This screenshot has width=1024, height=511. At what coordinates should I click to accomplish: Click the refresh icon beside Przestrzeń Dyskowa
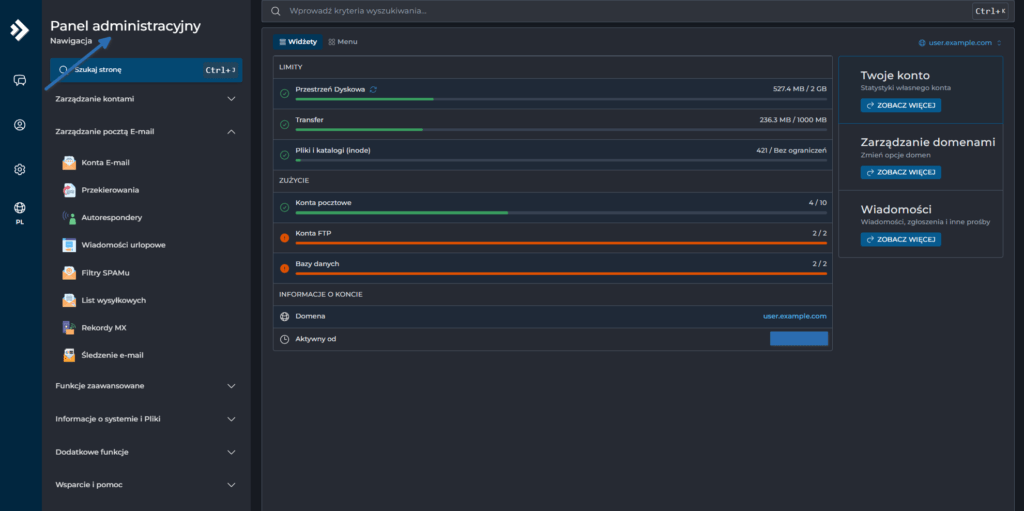click(x=374, y=89)
